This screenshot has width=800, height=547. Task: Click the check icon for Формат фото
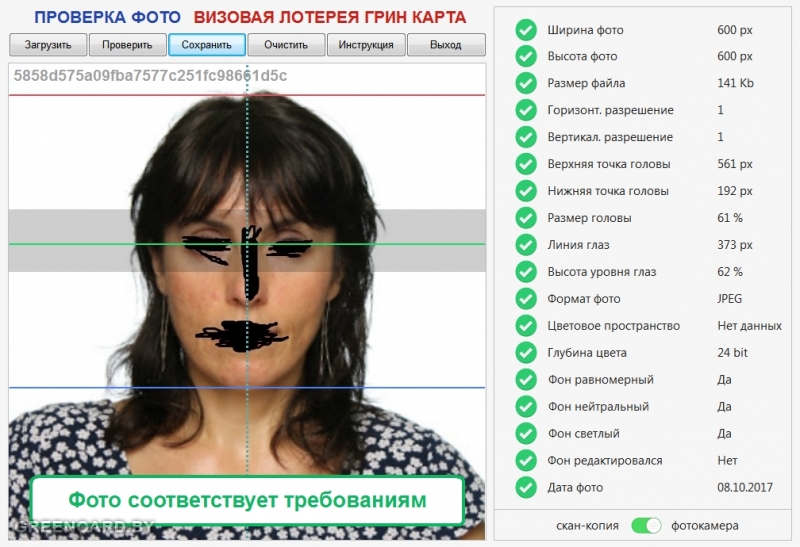[x=526, y=299]
